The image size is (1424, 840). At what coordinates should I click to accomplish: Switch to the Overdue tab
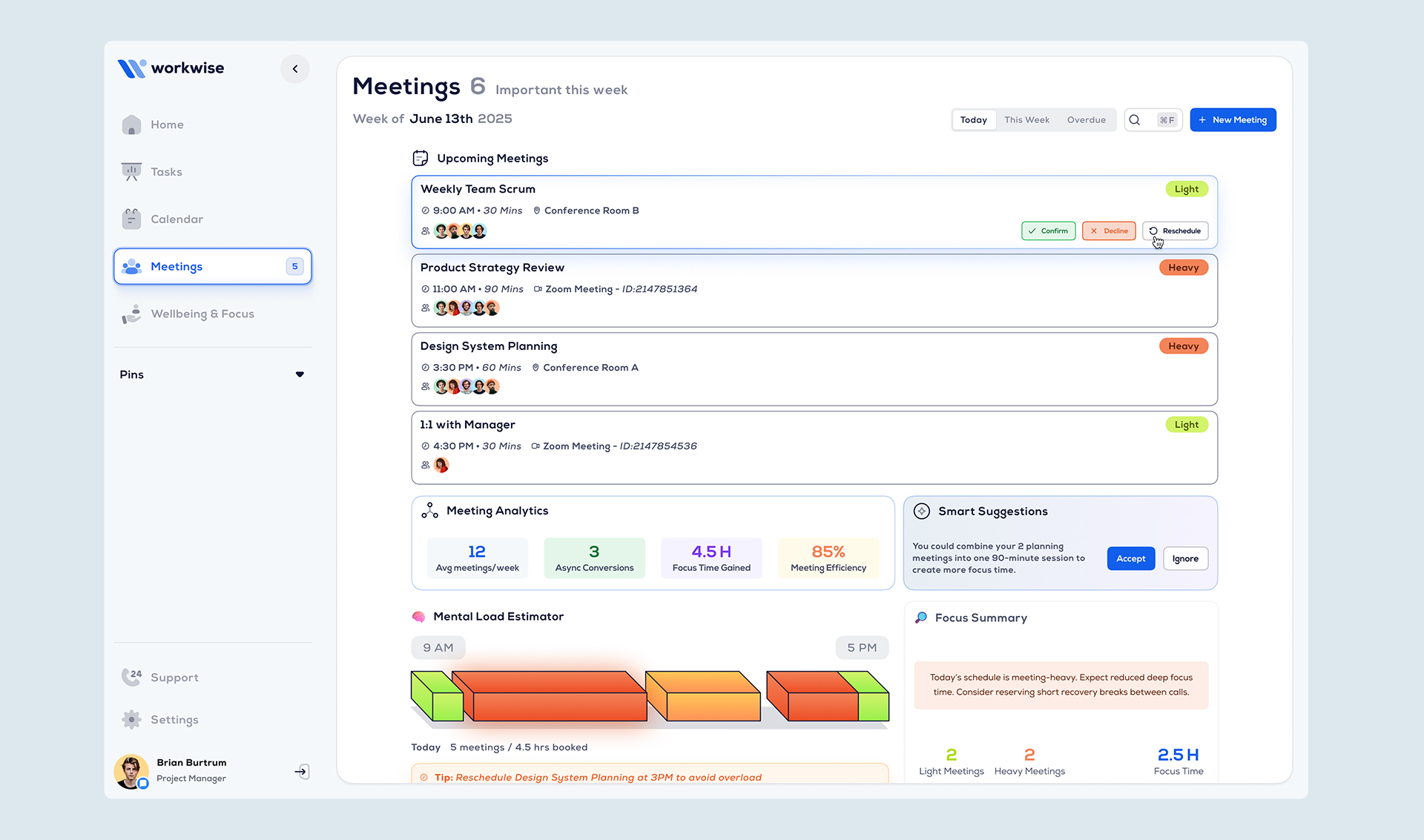tap(1086, 119)
